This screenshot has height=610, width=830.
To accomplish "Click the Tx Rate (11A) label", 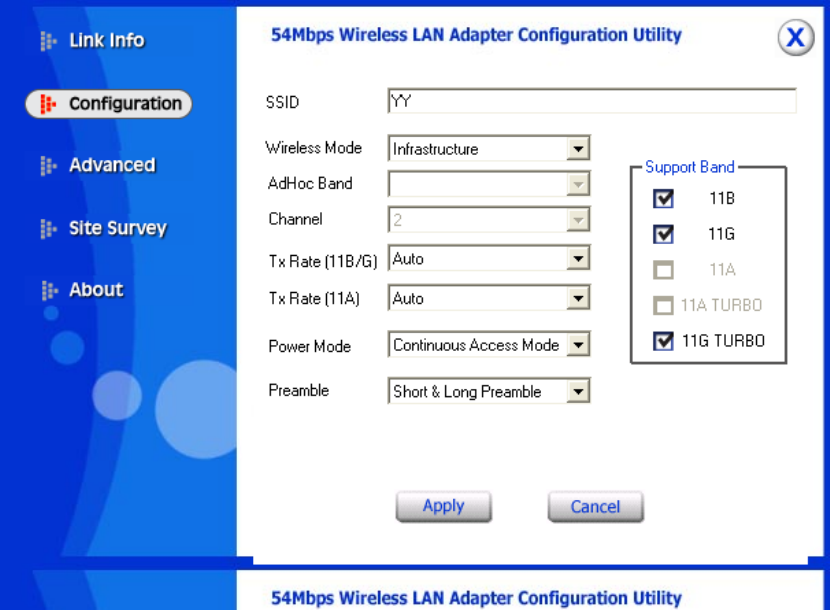I will pos(314,299).
